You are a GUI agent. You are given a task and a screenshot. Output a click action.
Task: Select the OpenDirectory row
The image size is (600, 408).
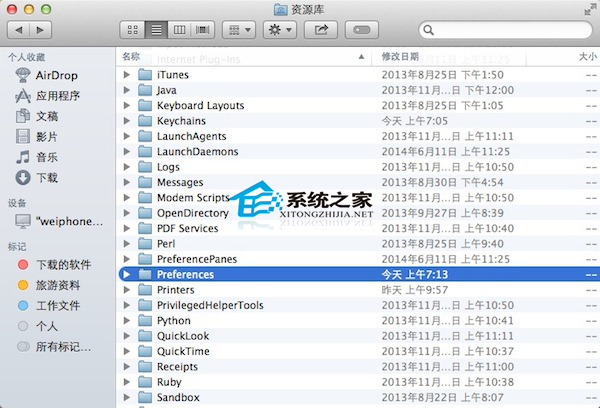coord(358,213)
